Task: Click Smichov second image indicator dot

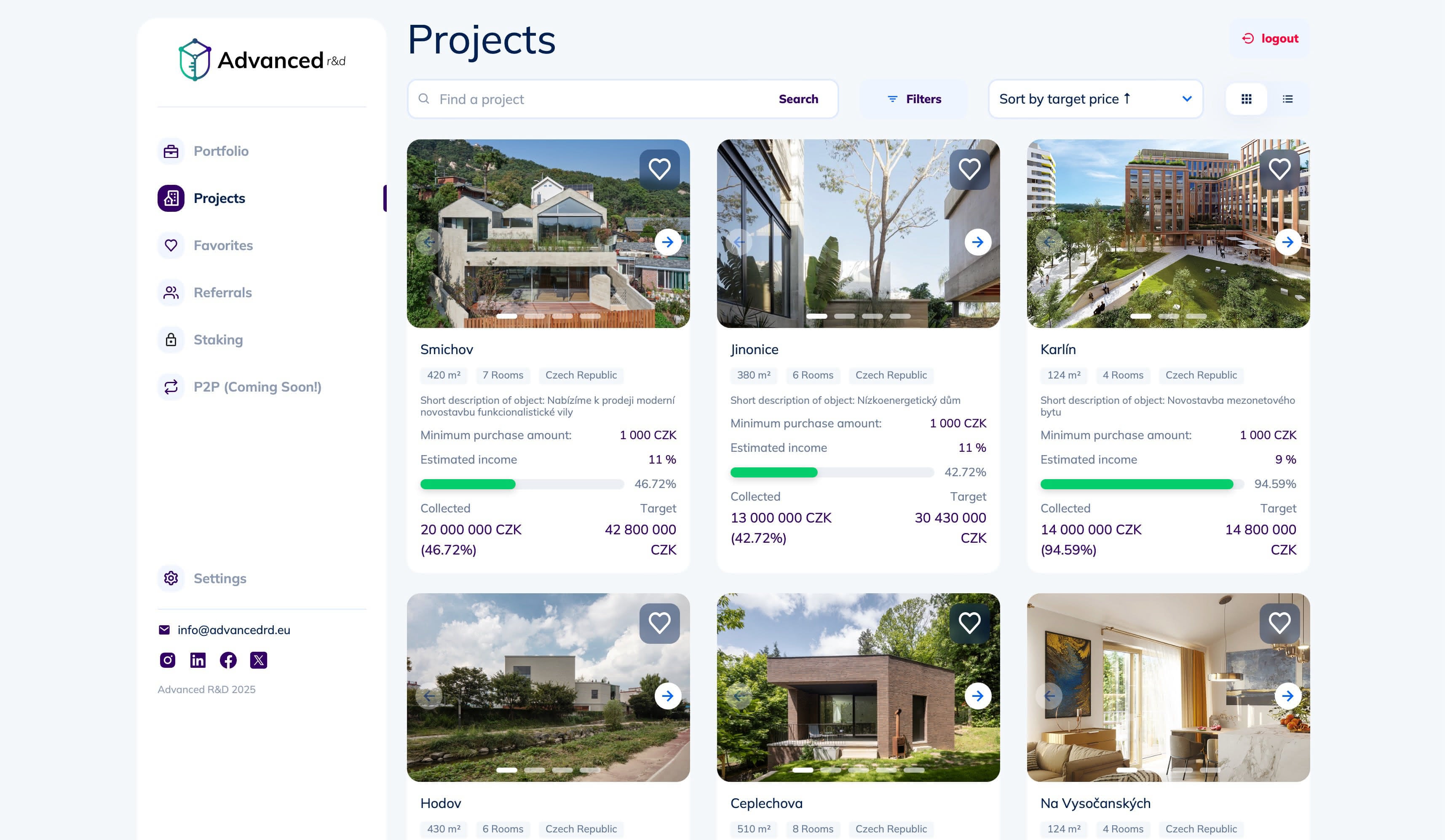Action: (x=535, y=316)
